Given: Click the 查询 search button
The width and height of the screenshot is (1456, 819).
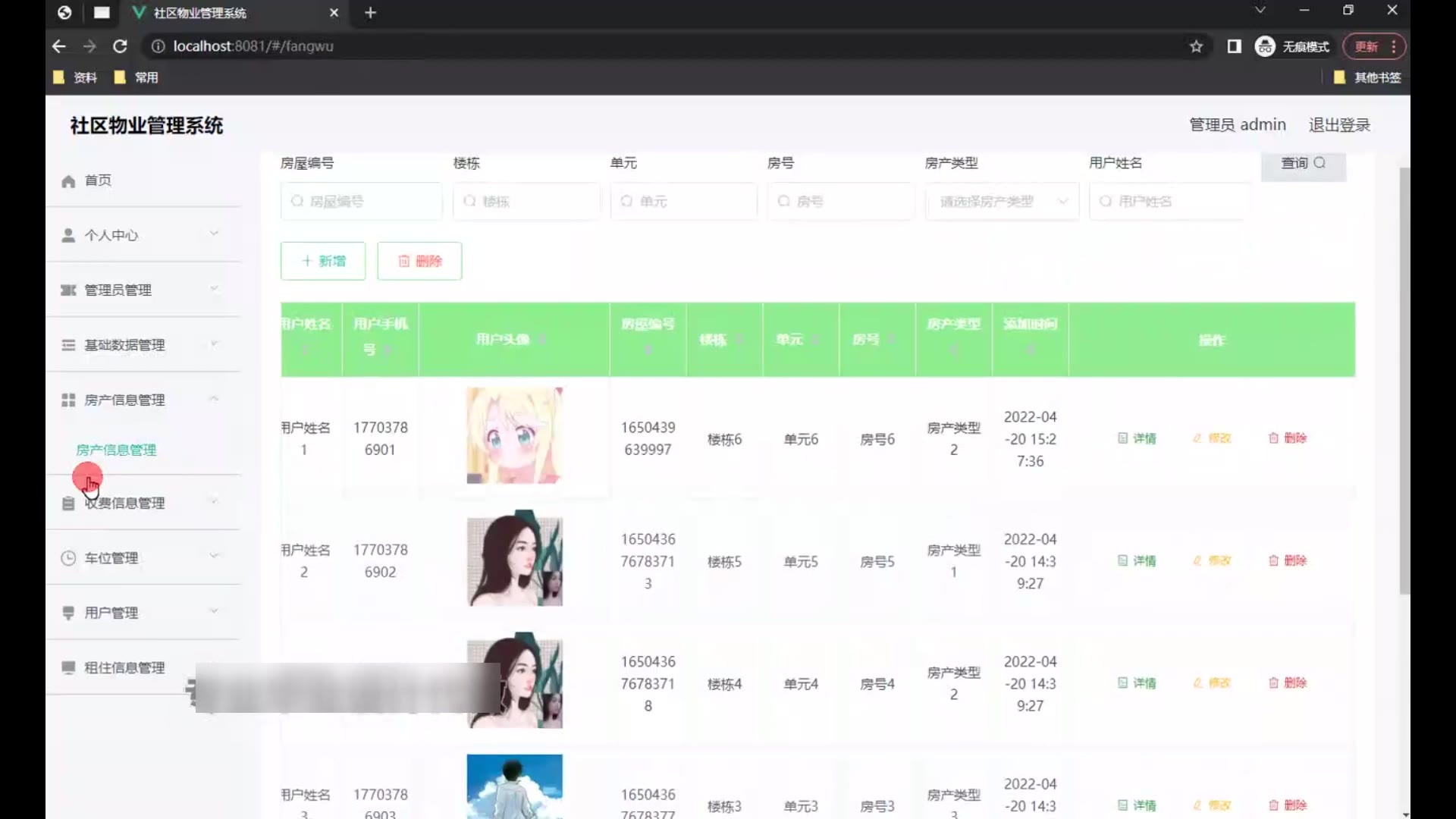Looking at the screenshot, I should [x=1303, y=164].
